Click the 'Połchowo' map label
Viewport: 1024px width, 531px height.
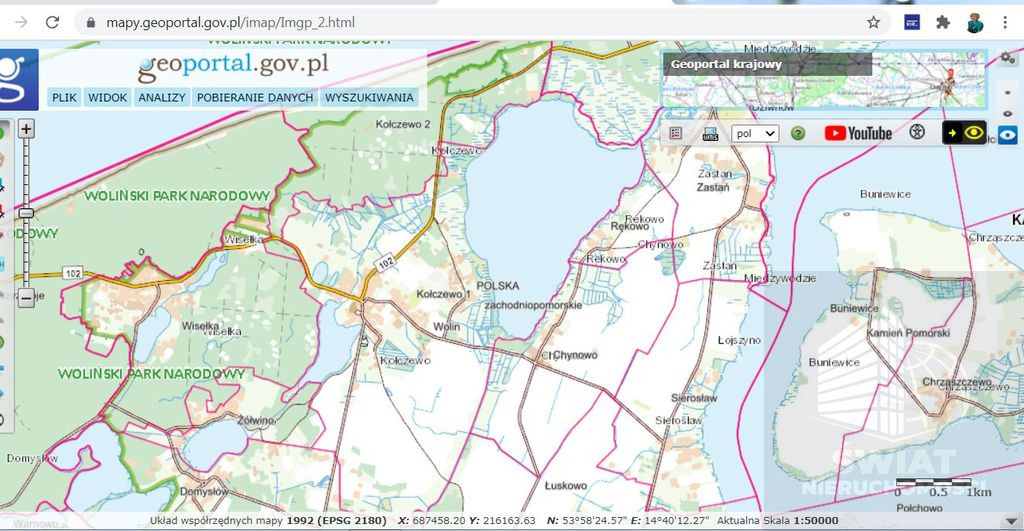[920, 507]
